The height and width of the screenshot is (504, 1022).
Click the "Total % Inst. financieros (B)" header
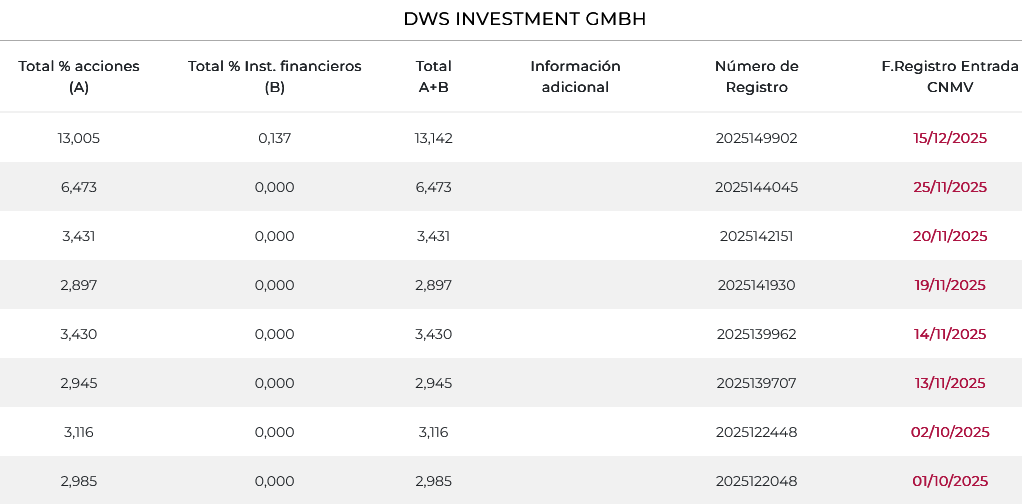(x=274, y=77)
